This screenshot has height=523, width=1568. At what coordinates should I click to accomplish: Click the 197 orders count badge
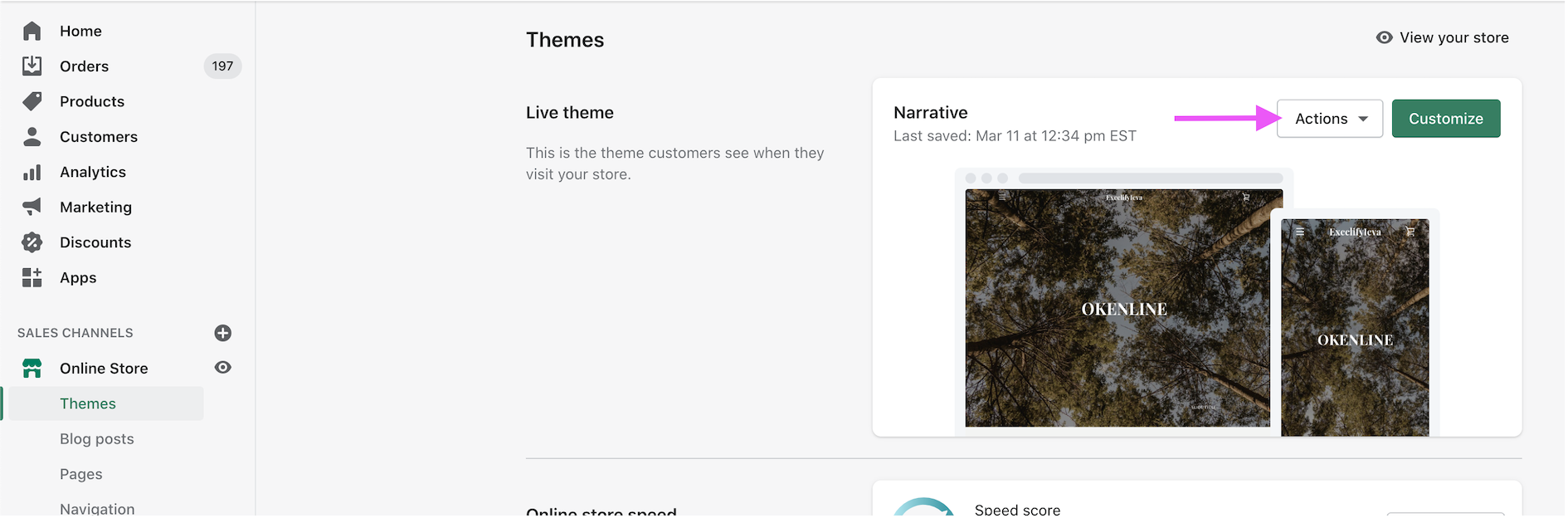pos(222,66)
